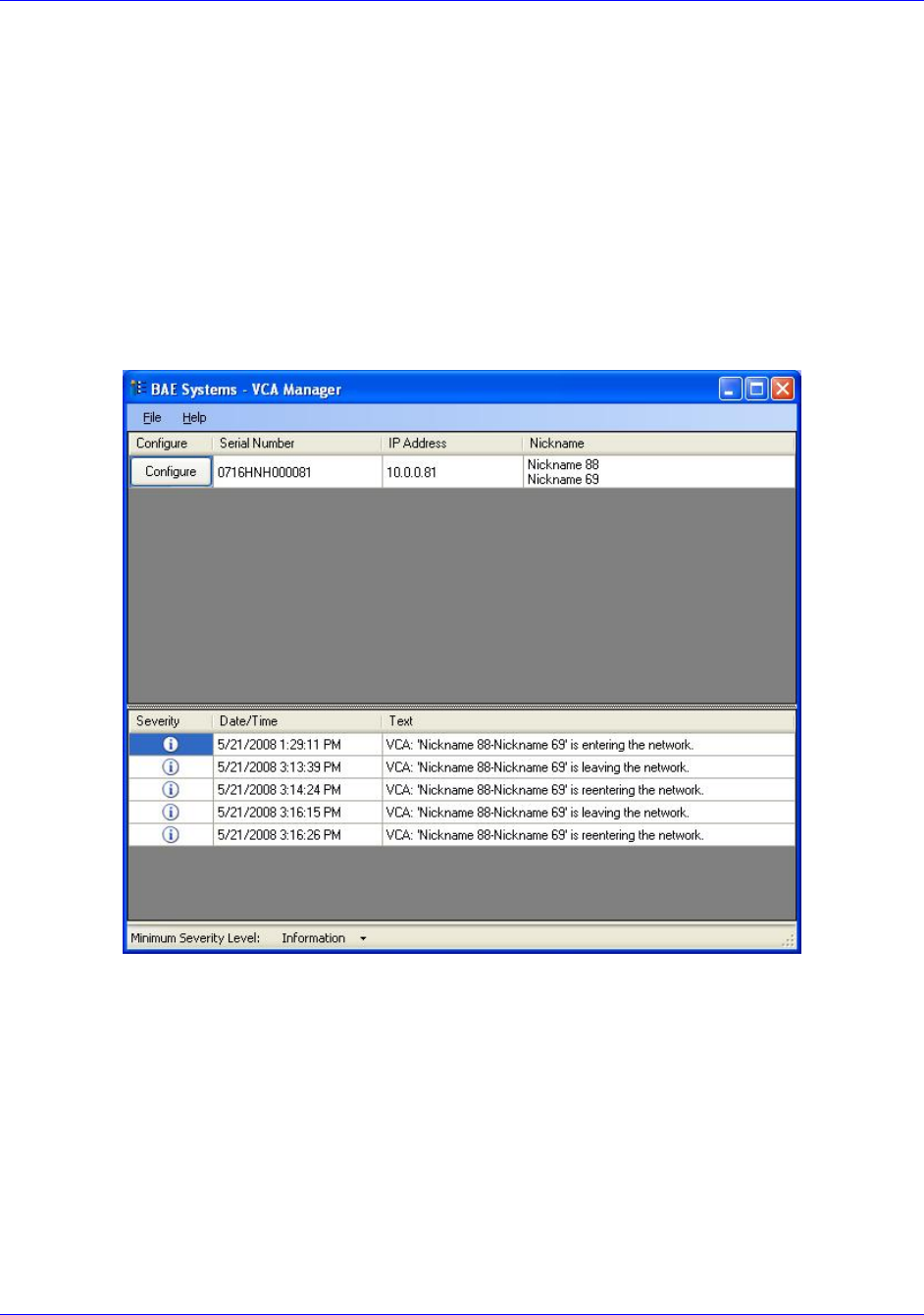Select timestamp 5/21/2008 3:14:24 PM
The width and height of the screenshot is (924, 1315).
click(297, 790)
